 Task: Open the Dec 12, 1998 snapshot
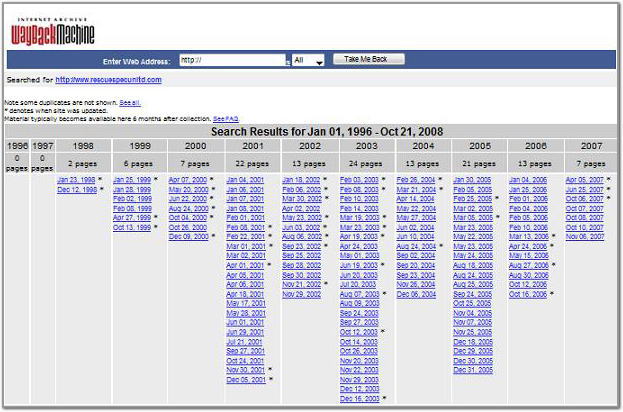pyautogui.click(x=75, y=189)
